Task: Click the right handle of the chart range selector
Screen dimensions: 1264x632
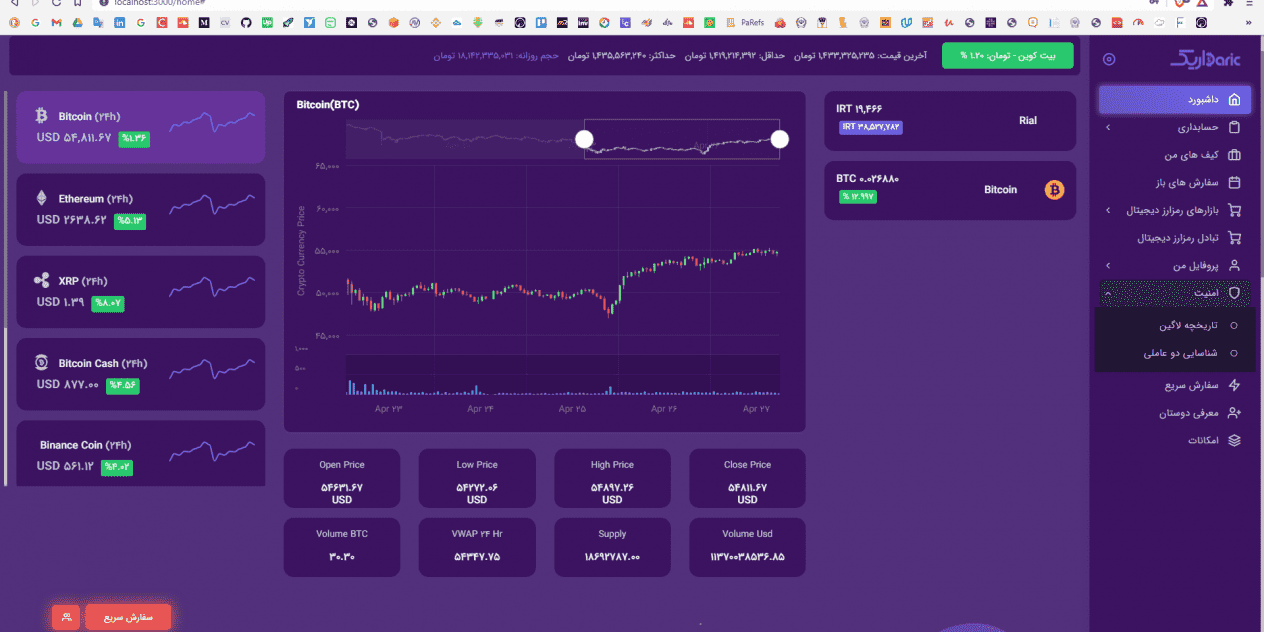Action: click(779, 139)
